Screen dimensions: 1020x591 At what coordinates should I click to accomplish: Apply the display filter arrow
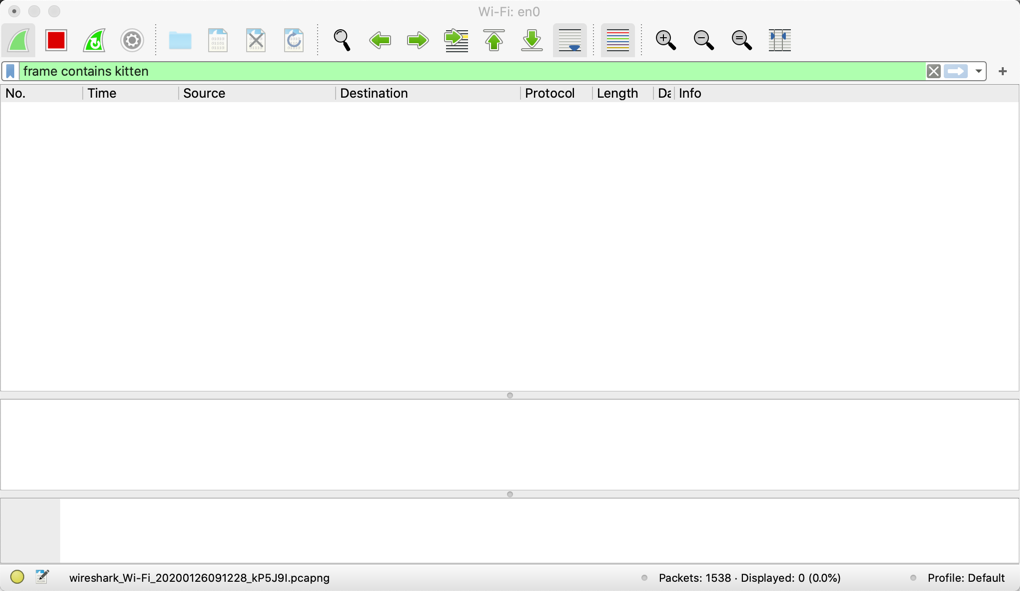click(956, 72)
